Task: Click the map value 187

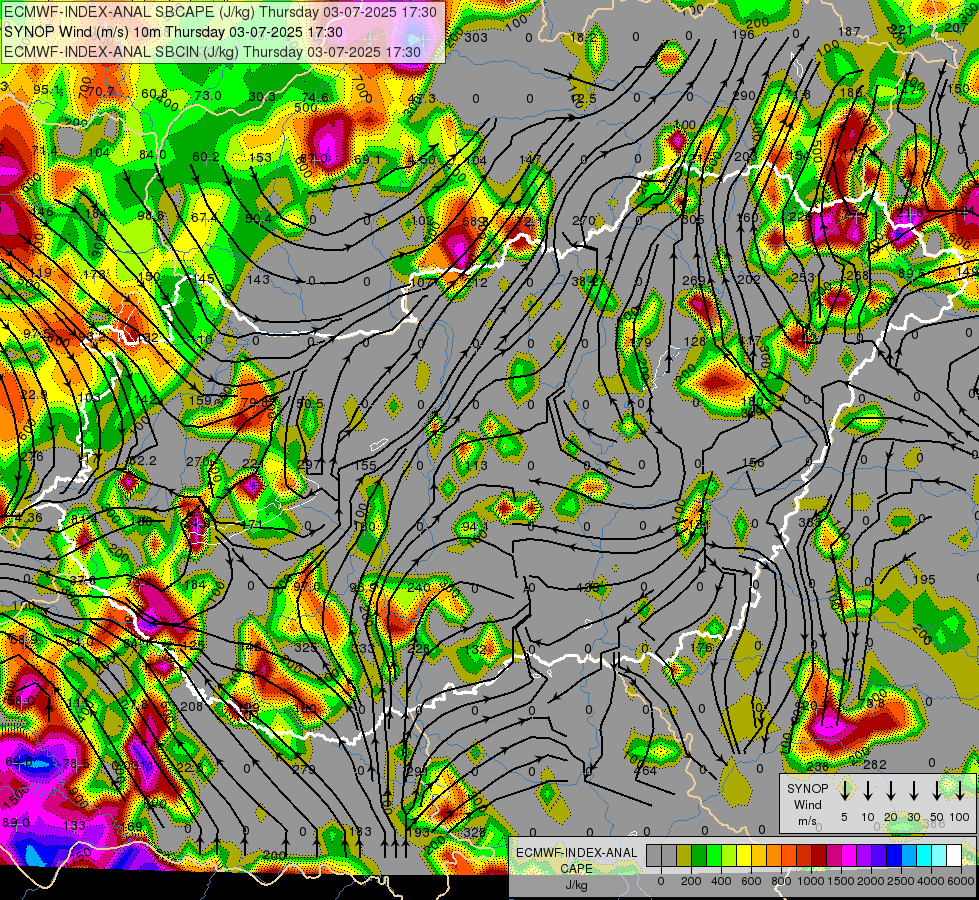Action: pos(849,31)
